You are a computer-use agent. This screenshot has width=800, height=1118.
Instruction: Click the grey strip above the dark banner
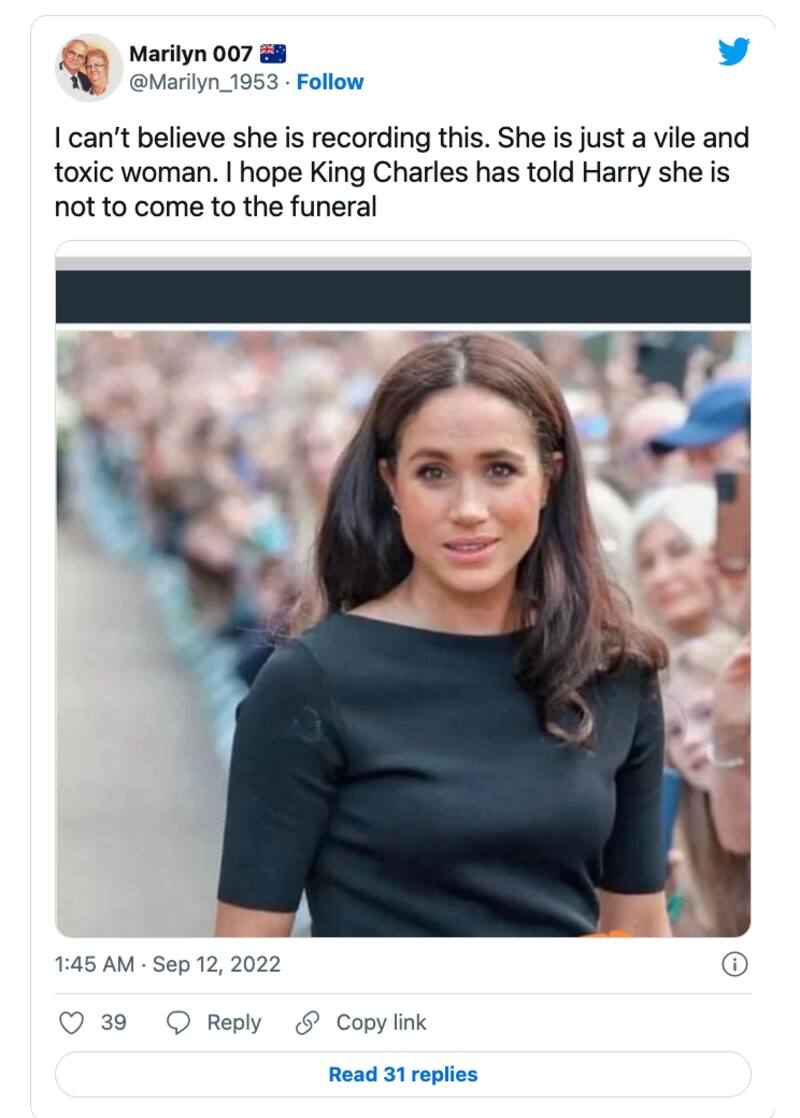point(403,263)
